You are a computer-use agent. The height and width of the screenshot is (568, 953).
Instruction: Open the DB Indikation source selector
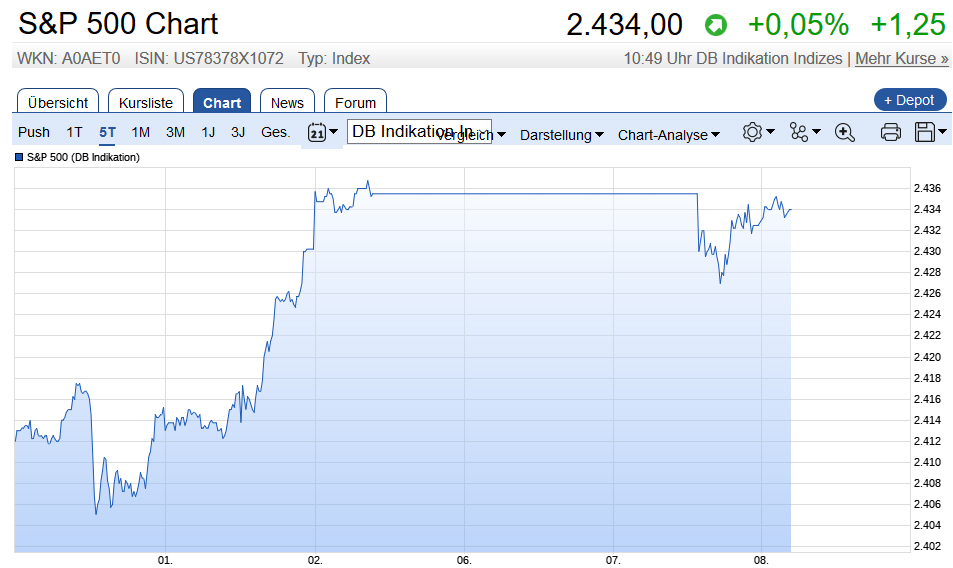pos(419,131)
